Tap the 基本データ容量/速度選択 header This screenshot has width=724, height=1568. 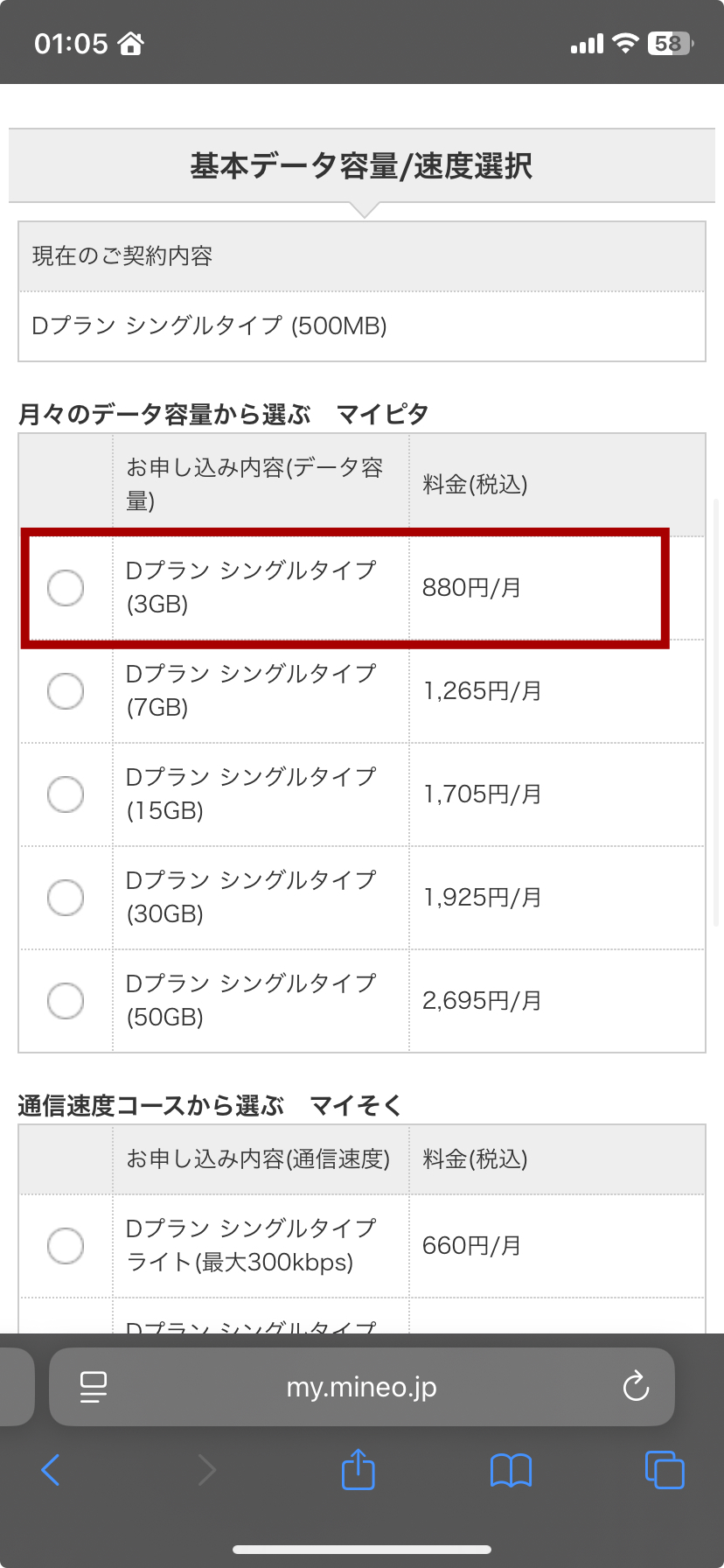361,166
